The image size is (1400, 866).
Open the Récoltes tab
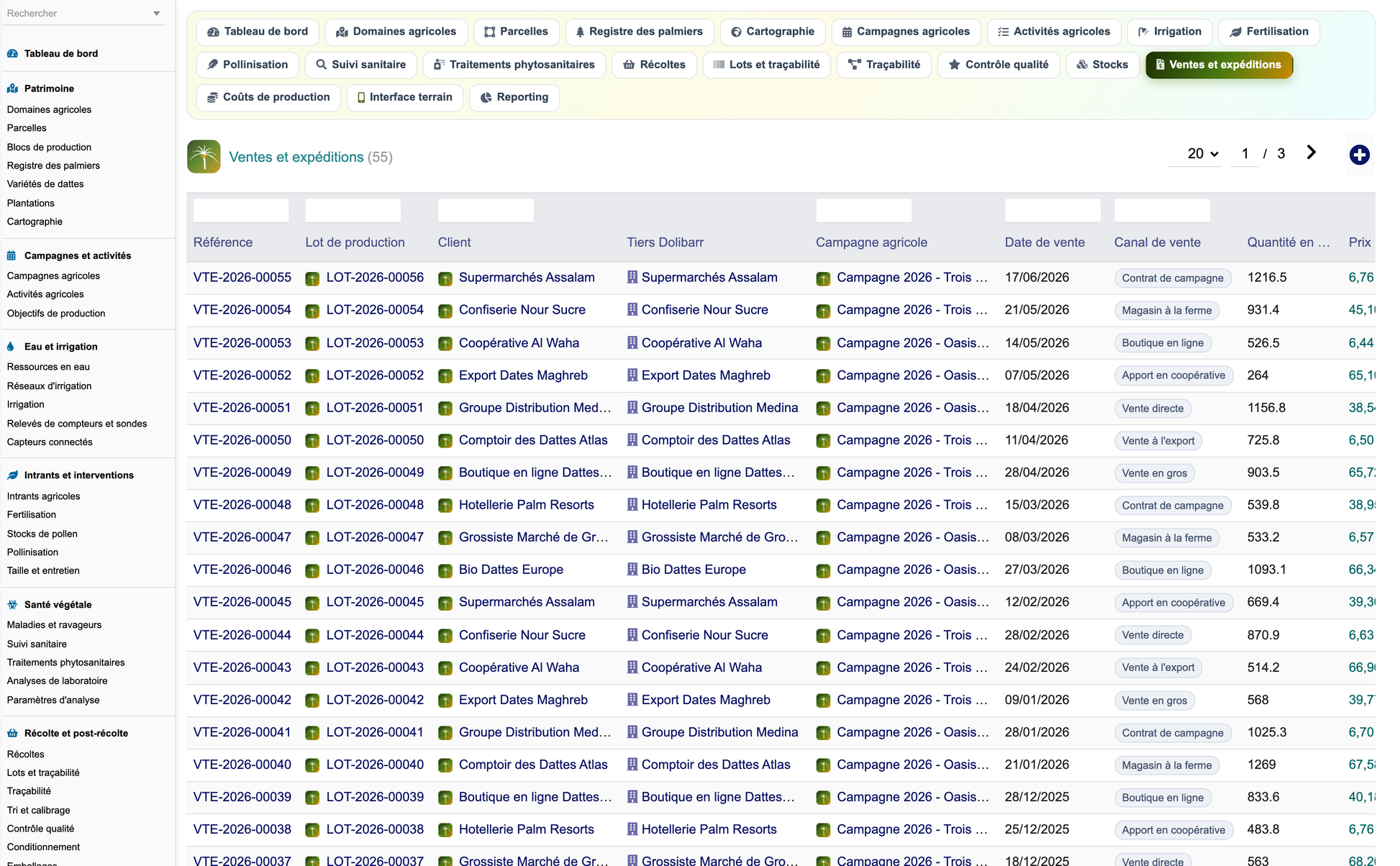tap(653, 65)
